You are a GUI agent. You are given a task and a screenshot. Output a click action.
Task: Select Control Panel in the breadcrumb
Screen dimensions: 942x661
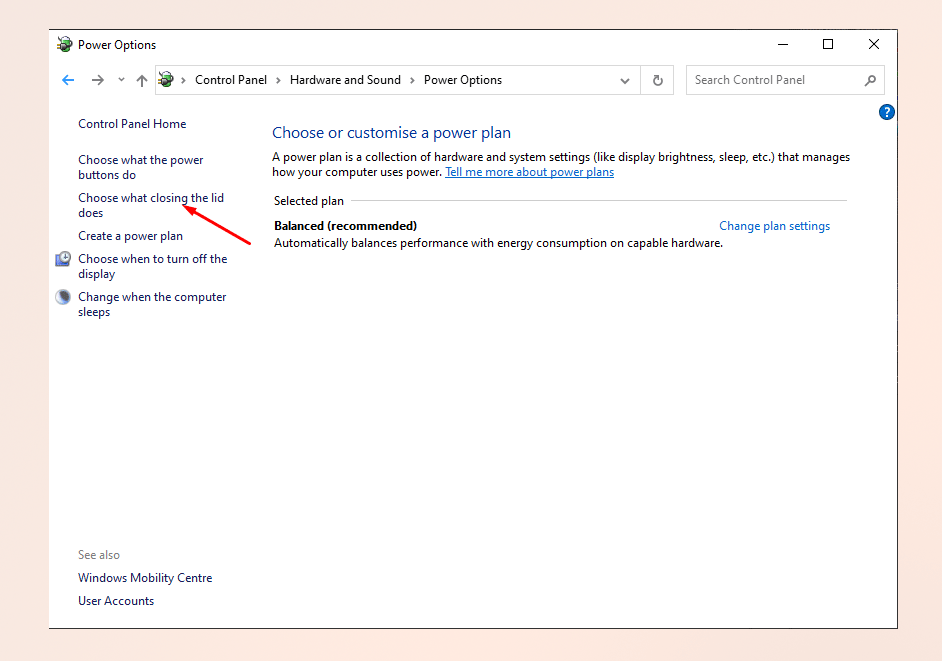click(x=231, y=80)
